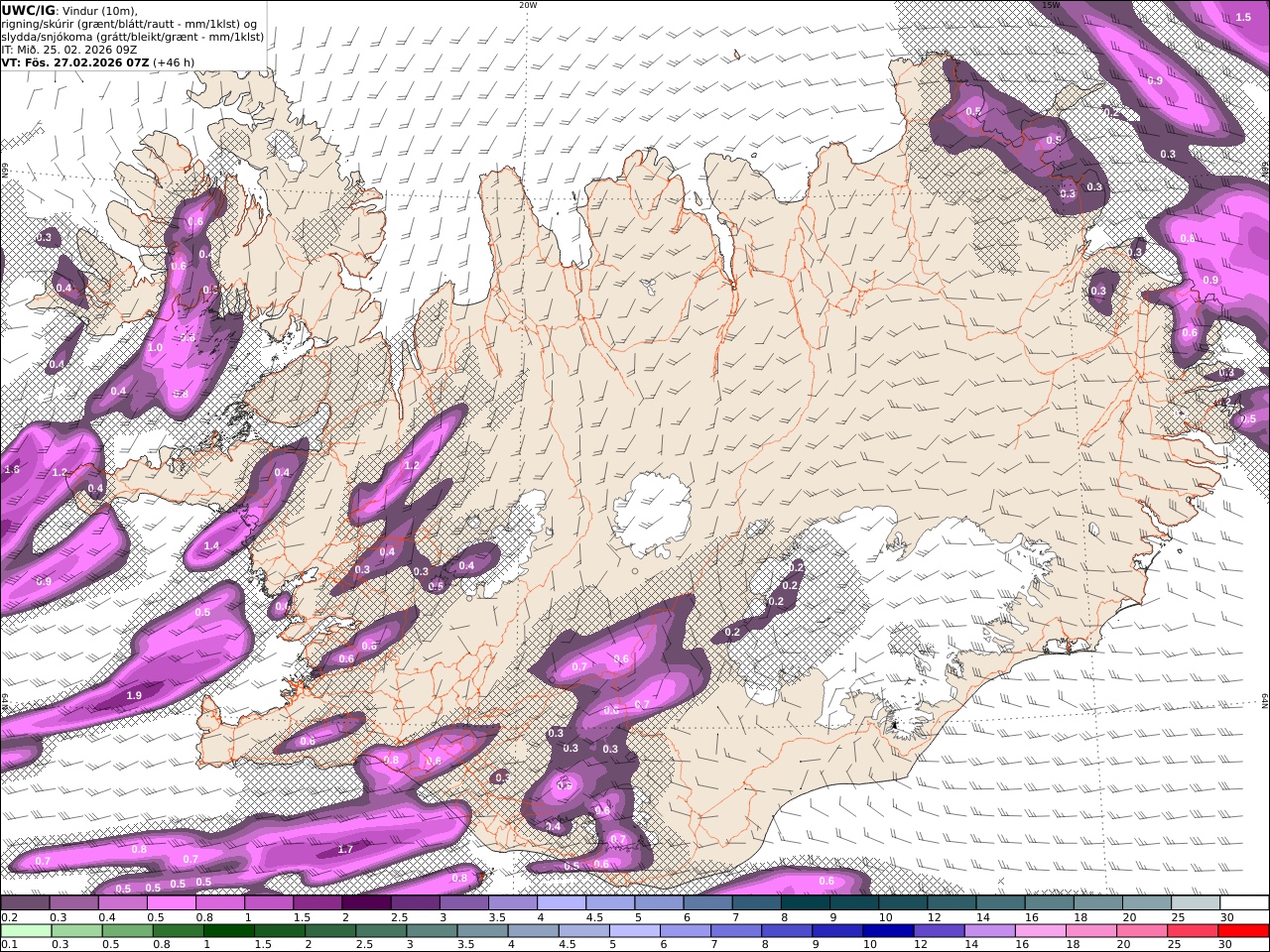Pick the white 30 snow legend swatch

click(x=1243, y=903)
